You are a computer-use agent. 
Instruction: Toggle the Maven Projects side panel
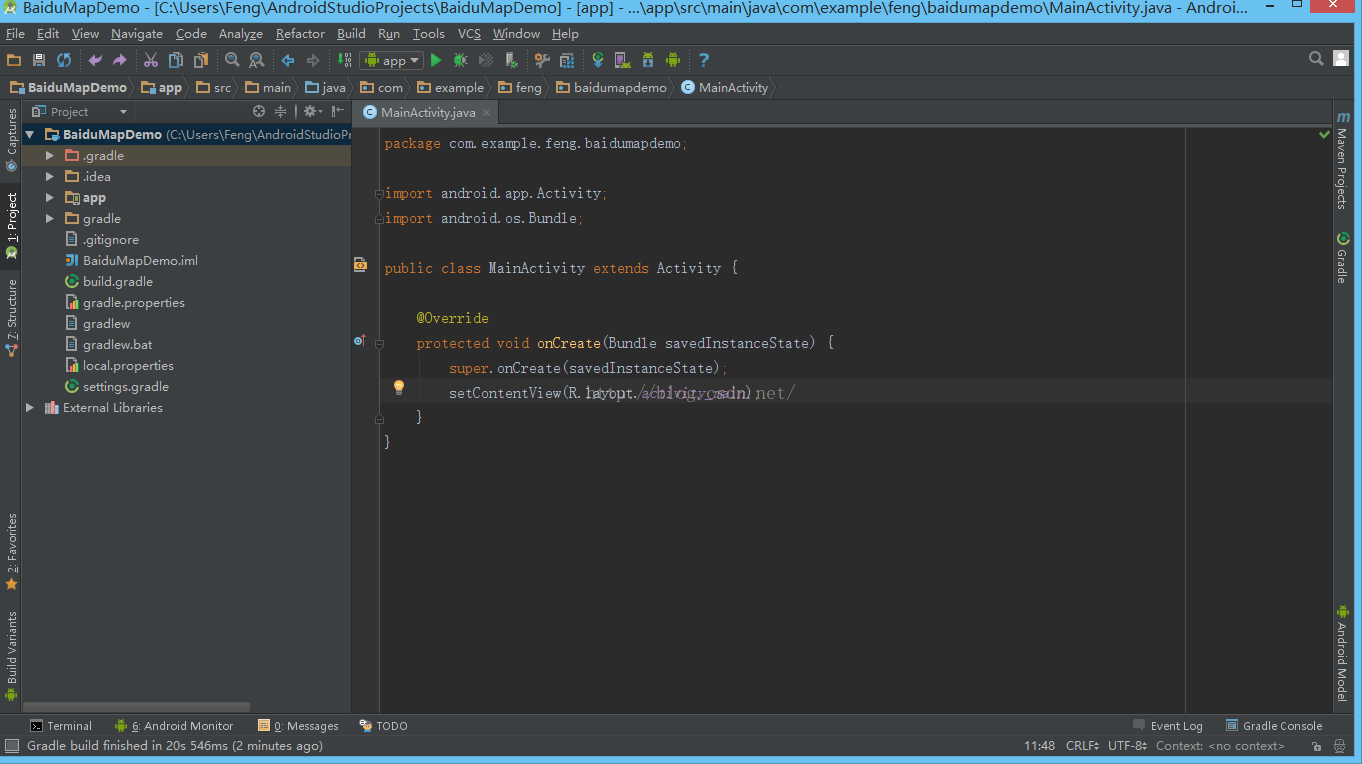1342,160
